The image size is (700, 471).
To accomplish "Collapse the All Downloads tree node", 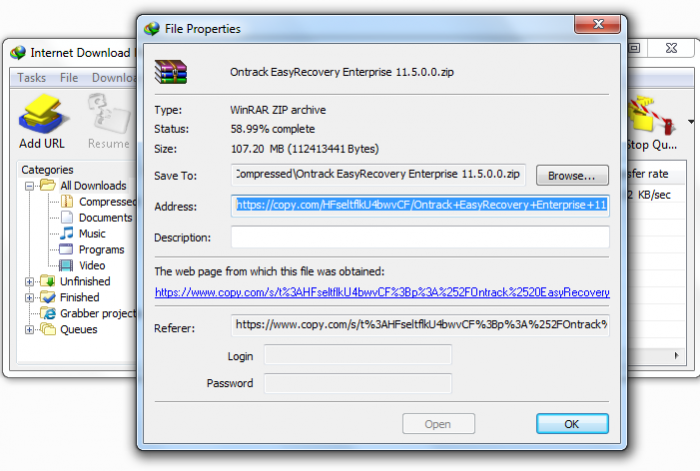I will (29, 186).
